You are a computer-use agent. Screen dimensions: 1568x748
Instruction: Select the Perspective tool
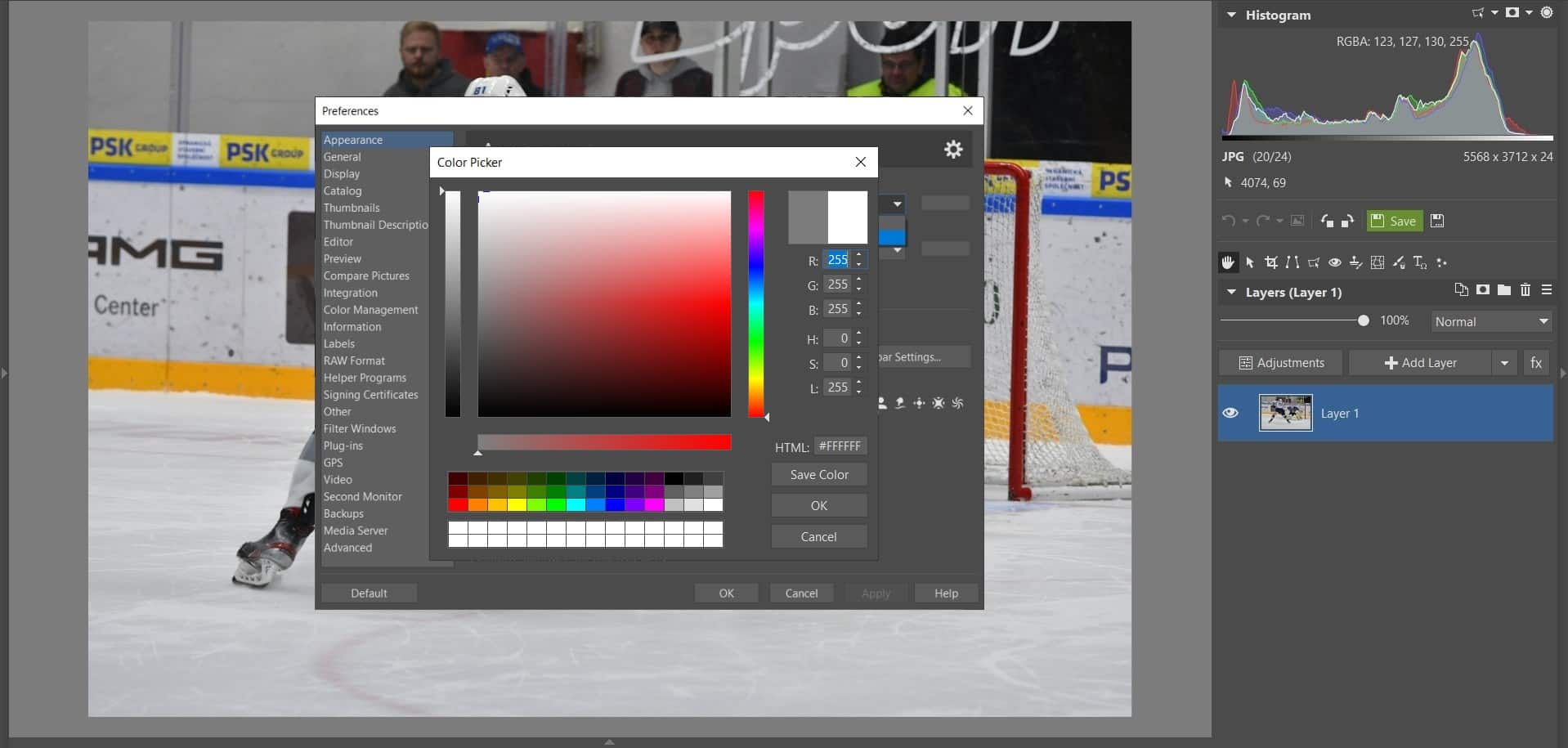pos(1313,262)
